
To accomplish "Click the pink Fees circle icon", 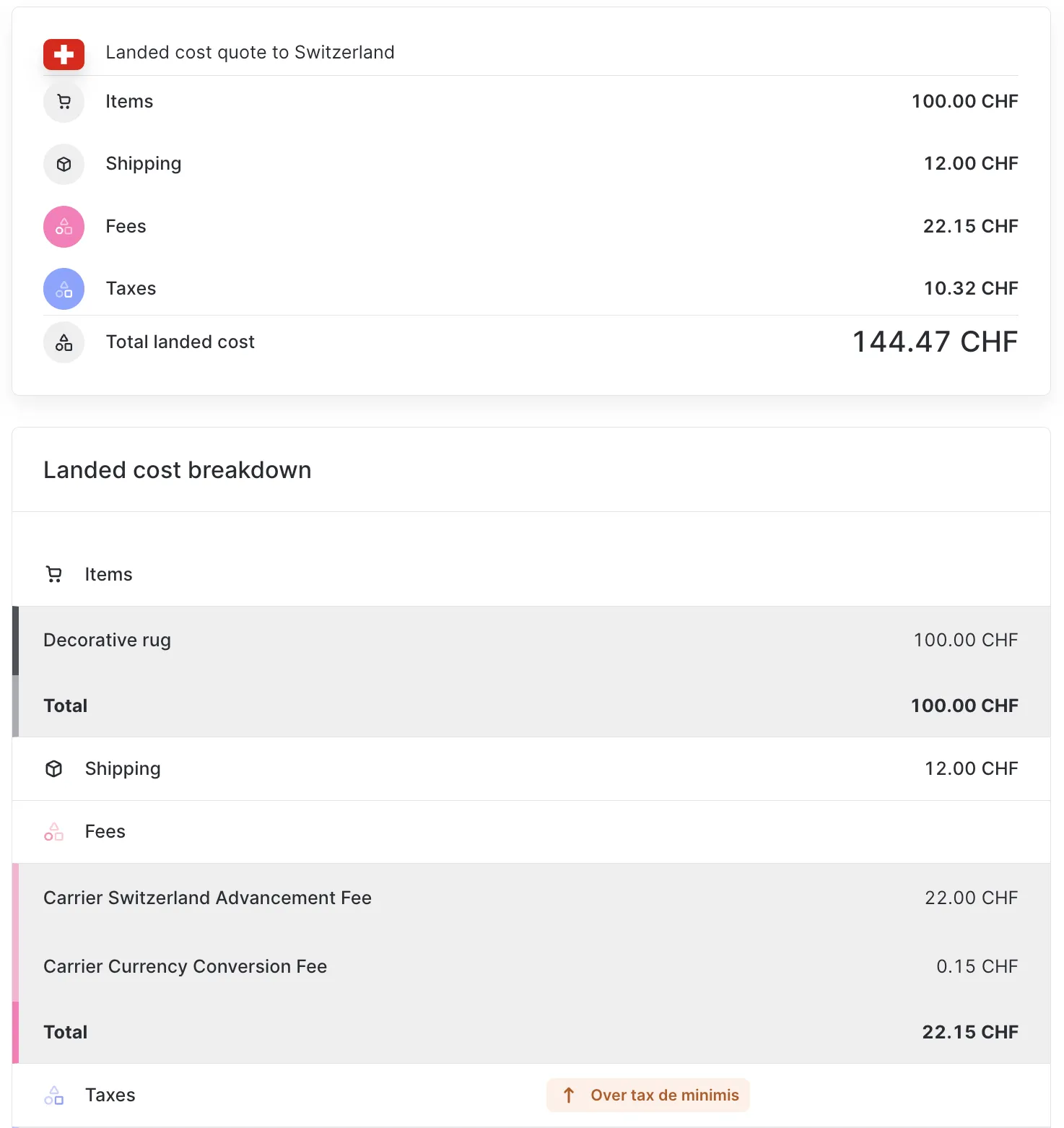I will tap(64, 227).
